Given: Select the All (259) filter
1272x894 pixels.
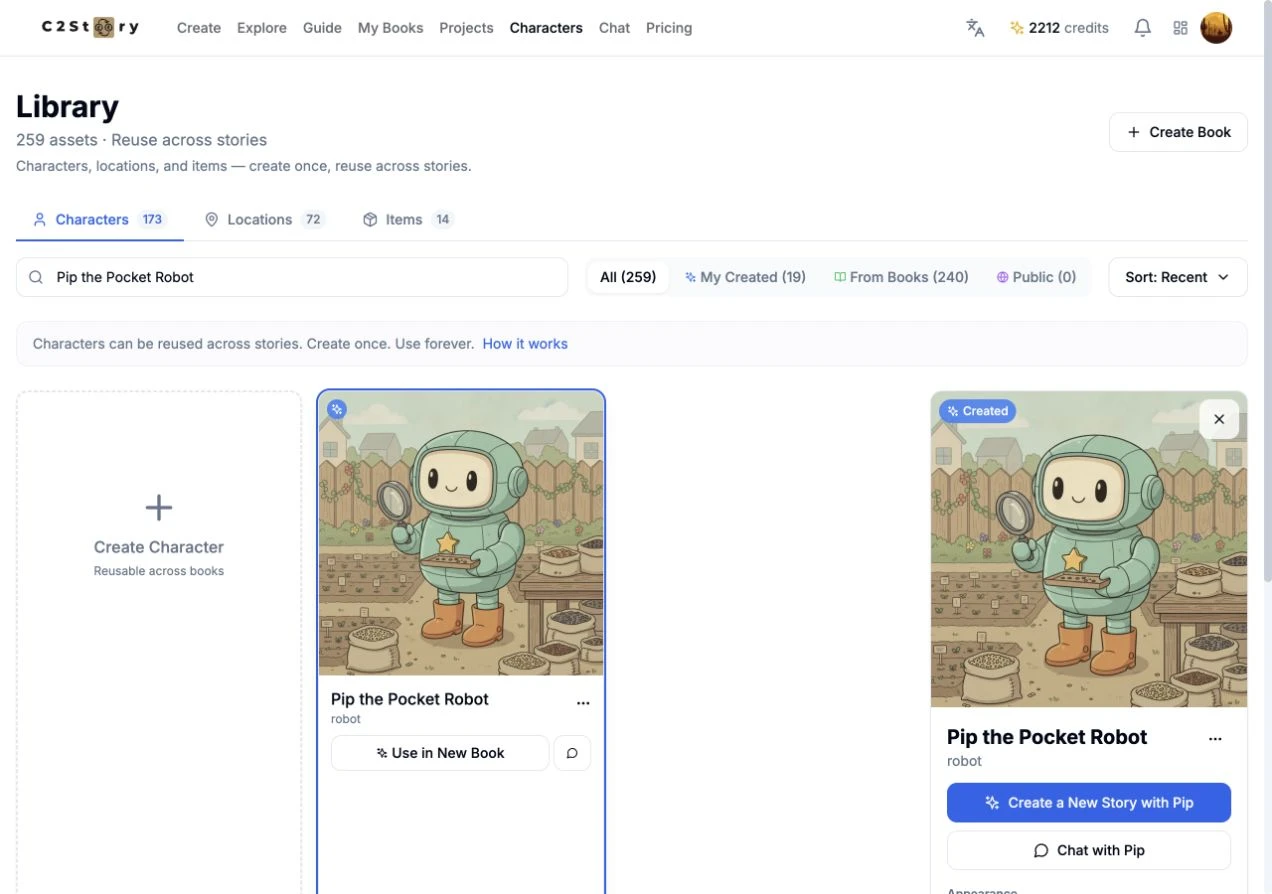Looking at the screenshot, I should point(628,277).
